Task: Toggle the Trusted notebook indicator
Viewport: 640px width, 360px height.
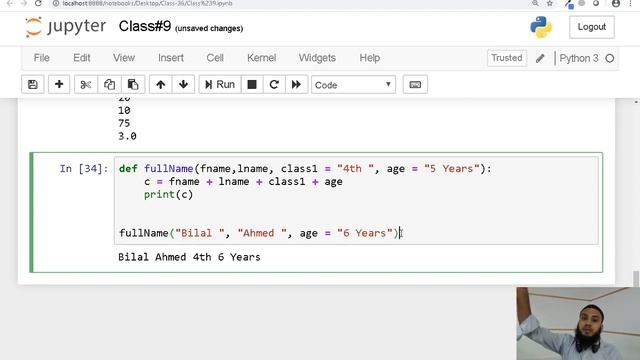Action: (507, 58)
